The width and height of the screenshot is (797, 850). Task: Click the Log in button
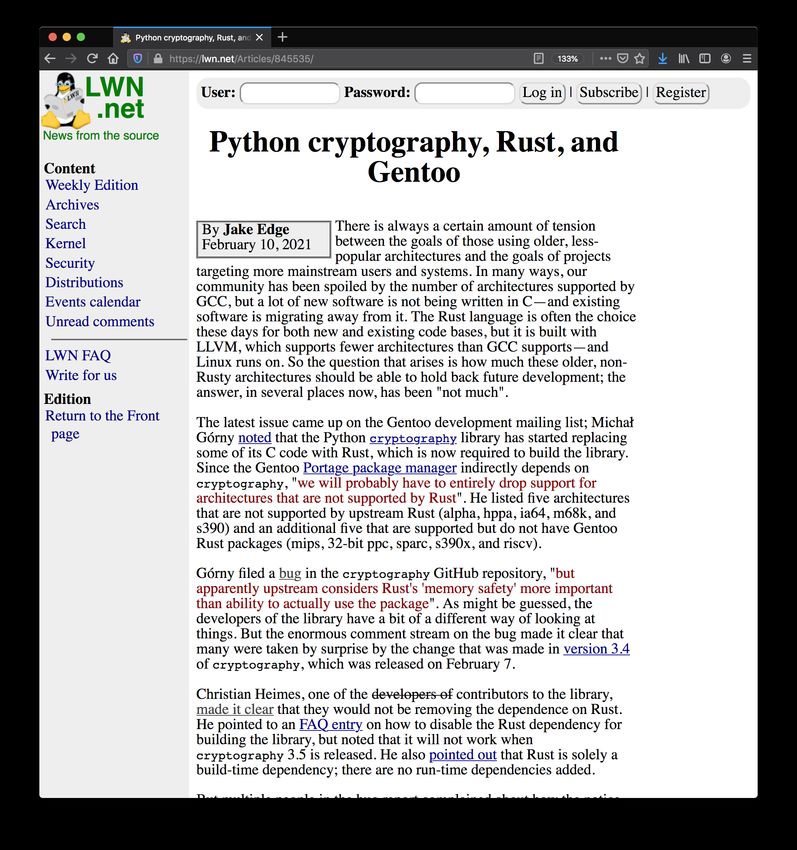click(x=542, y=93)
